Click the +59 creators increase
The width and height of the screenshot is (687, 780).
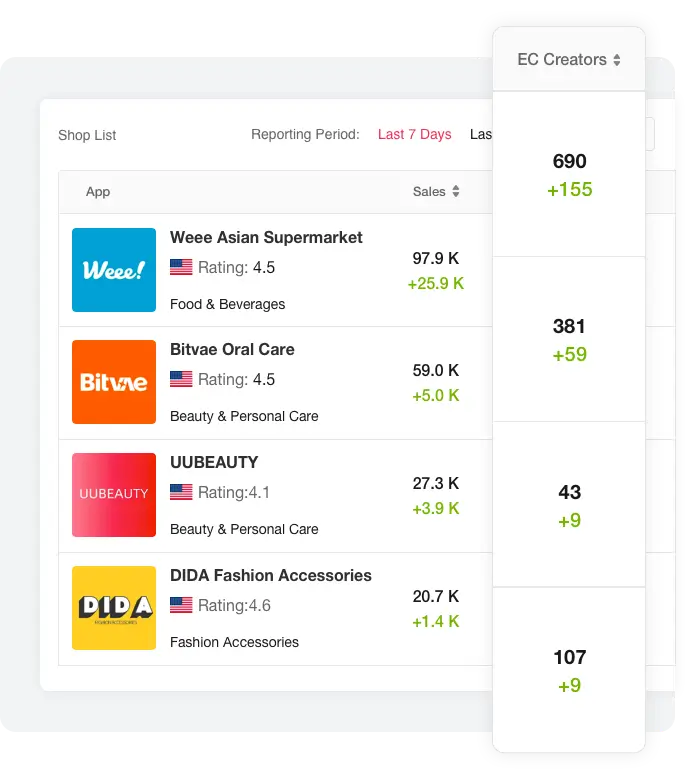point(570,355)
